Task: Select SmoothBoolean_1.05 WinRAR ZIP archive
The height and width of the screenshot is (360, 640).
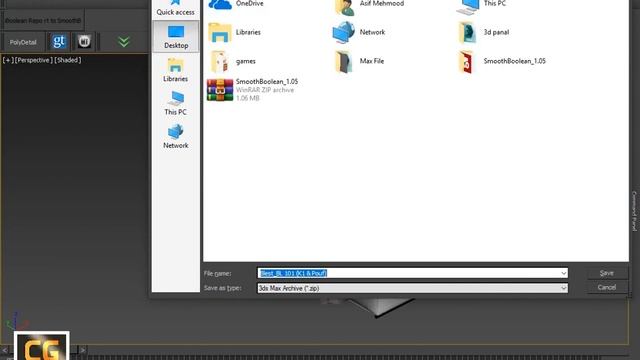Action: (253, 90)
